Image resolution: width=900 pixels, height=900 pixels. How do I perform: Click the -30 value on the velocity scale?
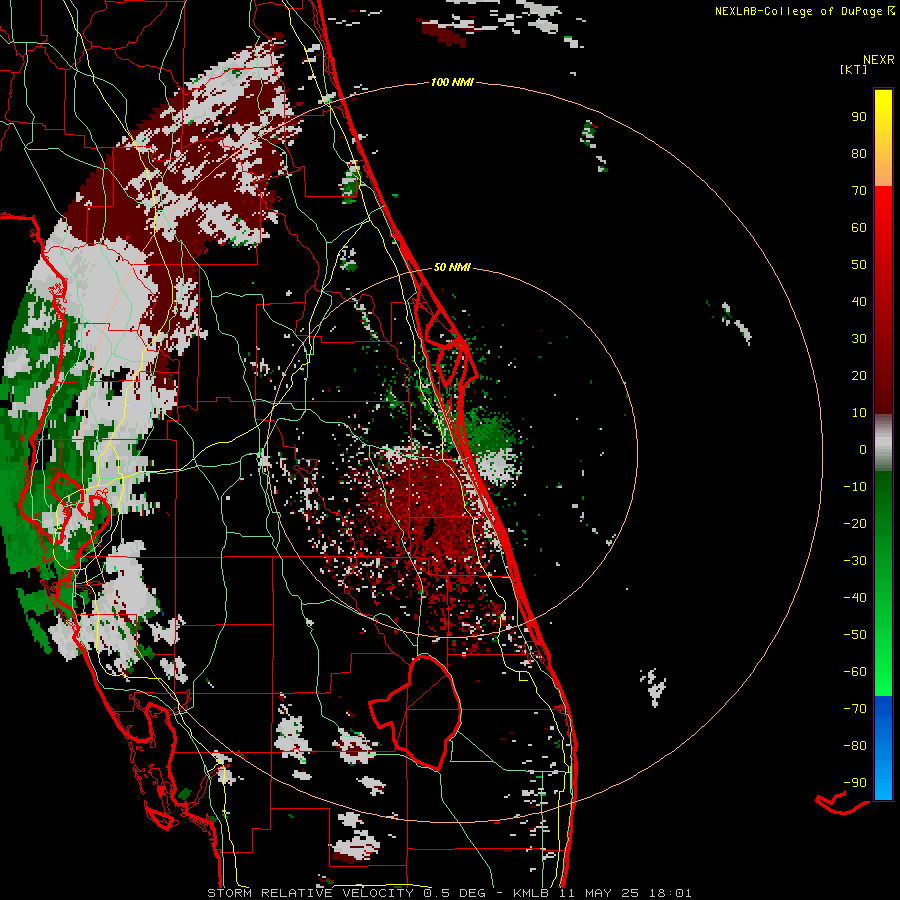pos(855,561)
